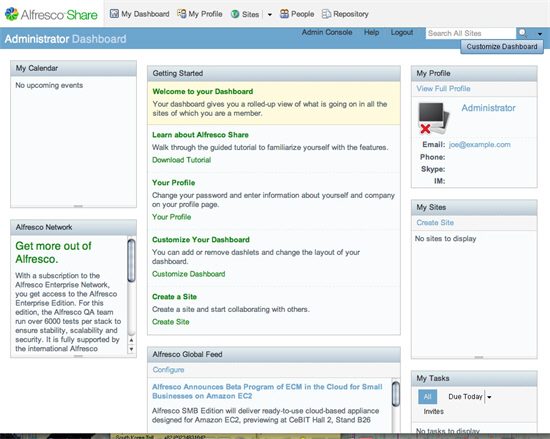Click View Full Profile link
This screenshot has width=550, height=439.
click(443, 88)
